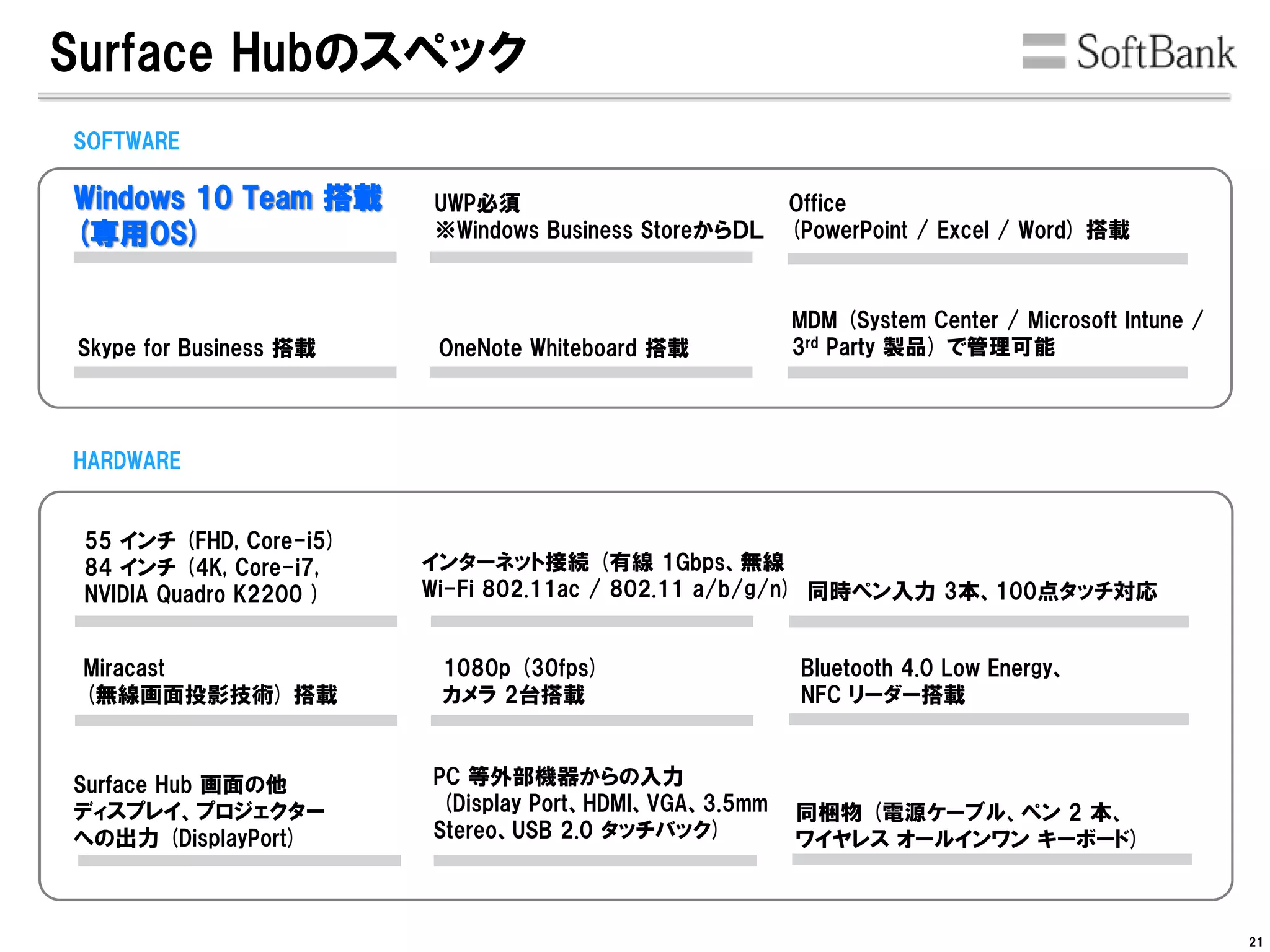Screen dimensions: 1270x952
Task: Click 'ワイヤレス オールインワン キーボード)' line
Action: [966, 839]
